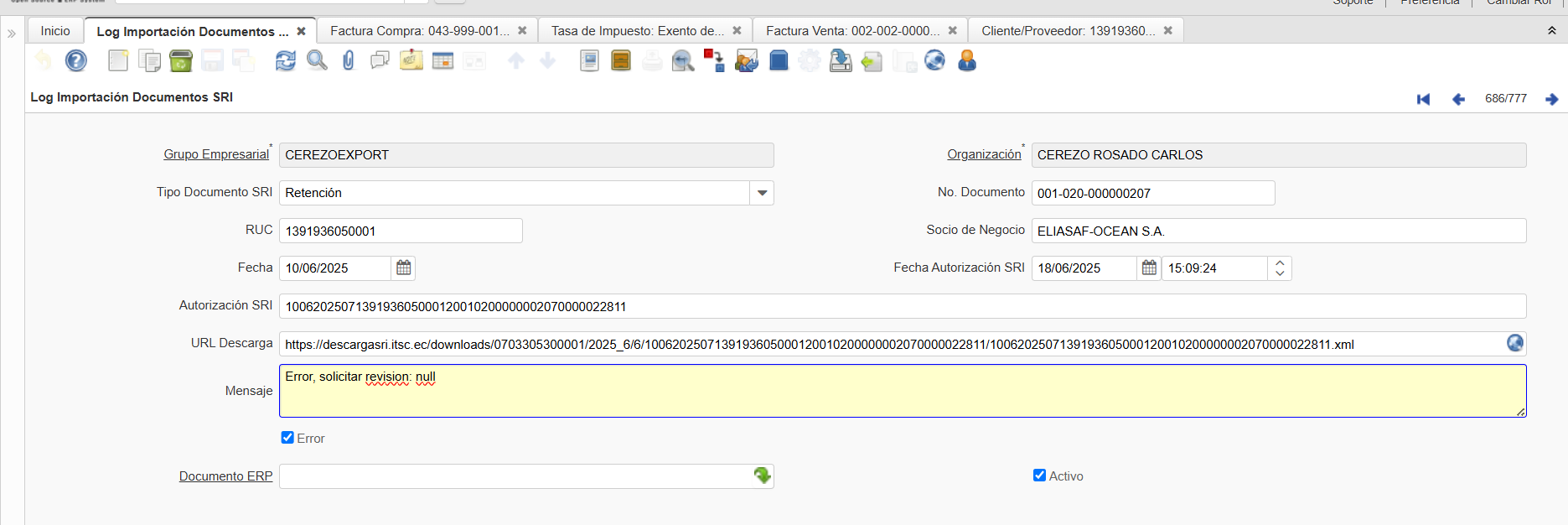Open the Chat speech bubbles icon
Viewport: 1568px width, 525px height.
[x=380, y=60]
